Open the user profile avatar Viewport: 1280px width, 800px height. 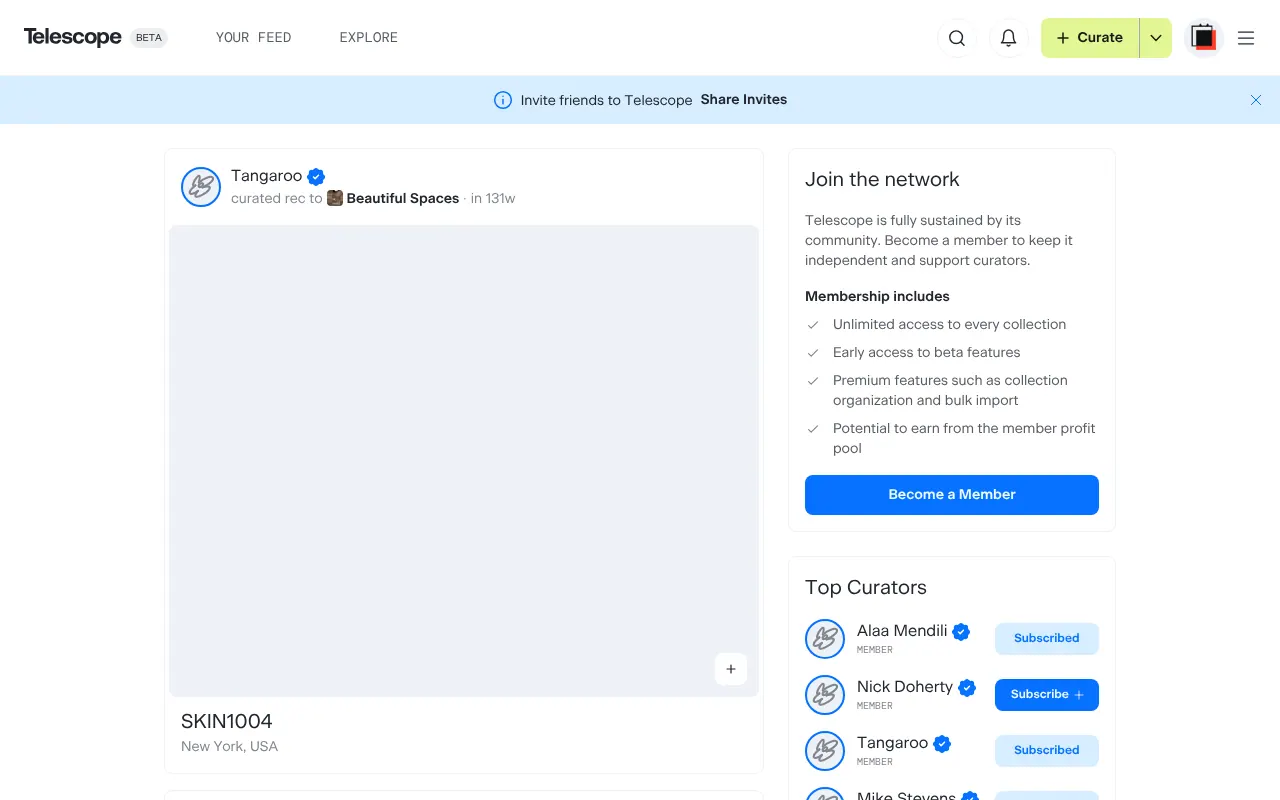[x=1204, y=38]
